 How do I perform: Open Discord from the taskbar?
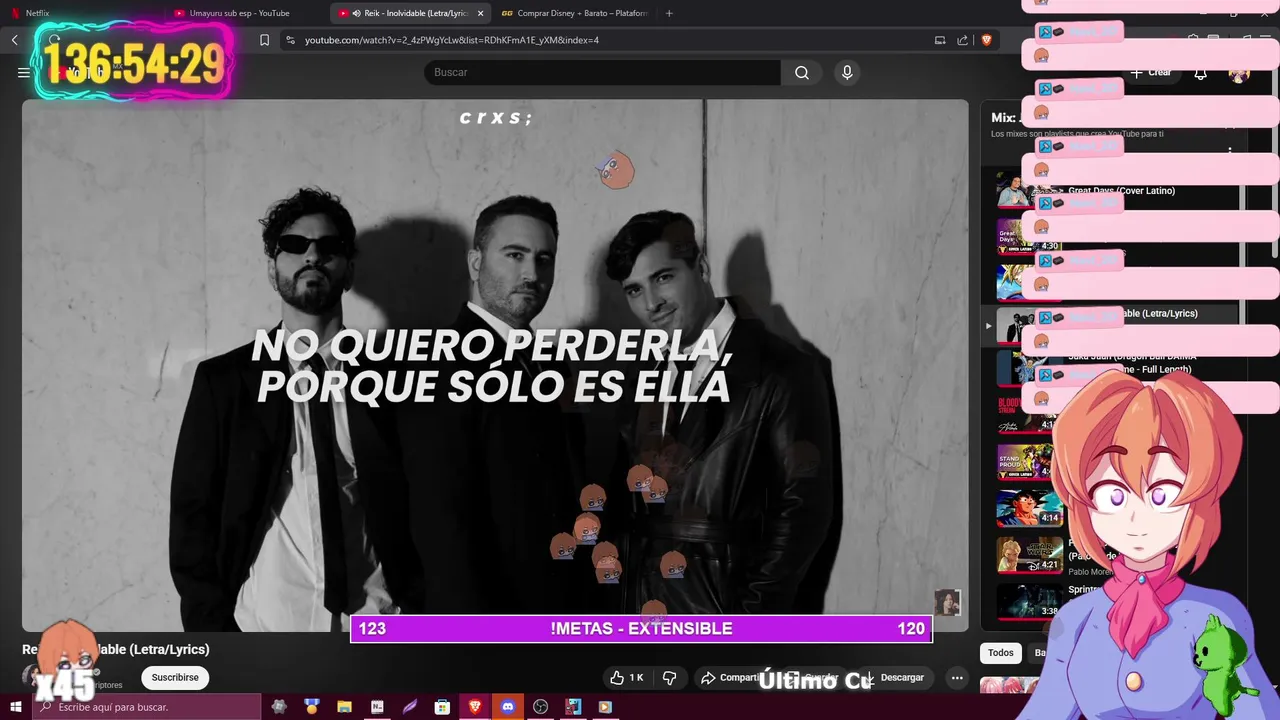click(508, 707)
